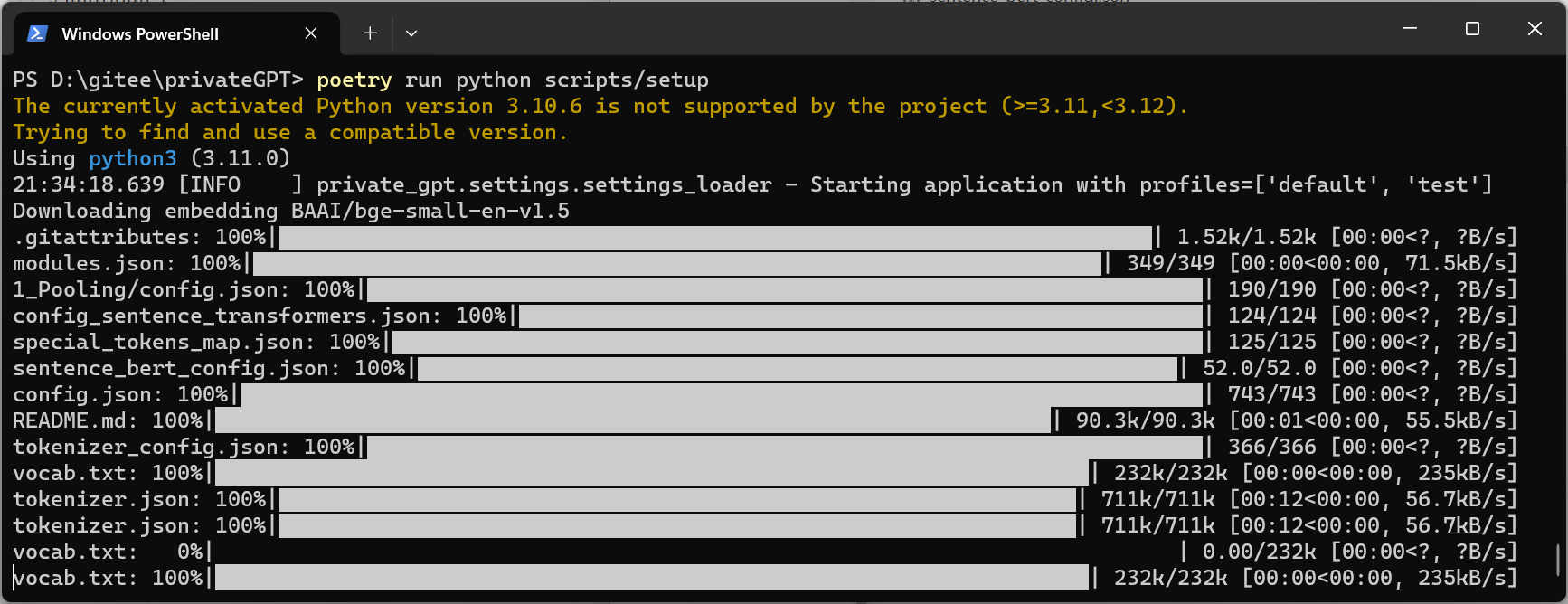This screenshot has width=1568, height=604.
Task: Expand the new tab profile dropdown chevron
Action: point(411,33)
